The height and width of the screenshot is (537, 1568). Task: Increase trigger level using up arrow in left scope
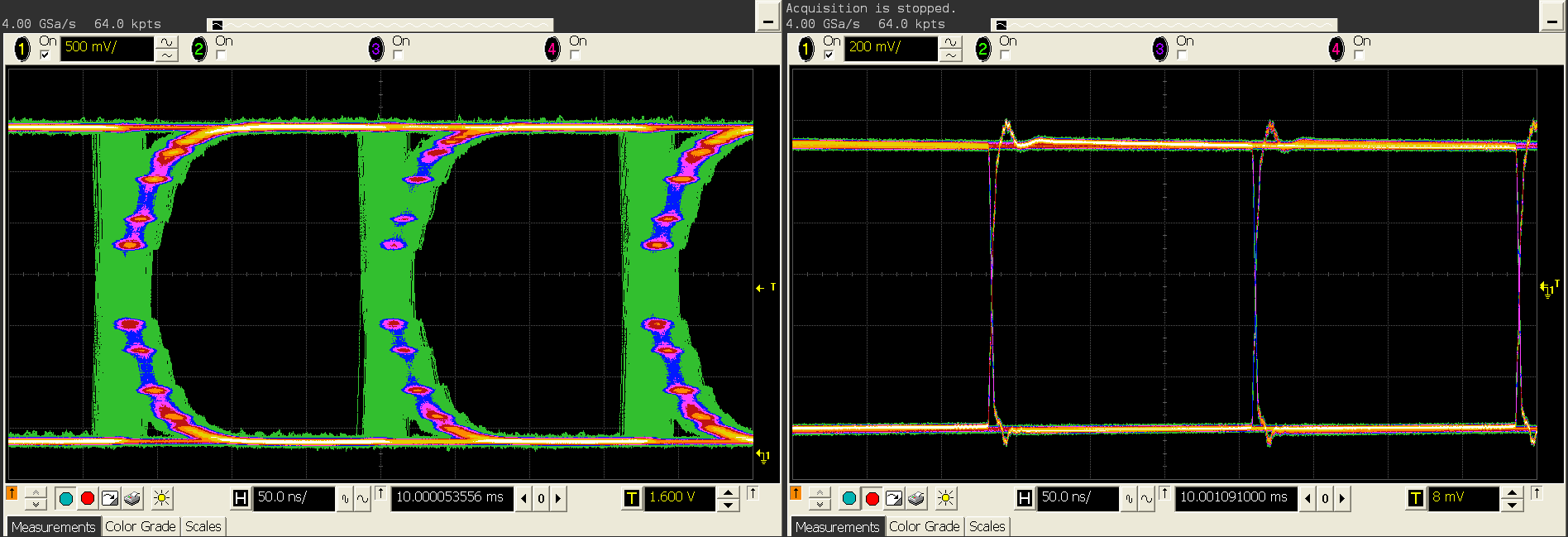pyautogui.click(x=728, y=492)
